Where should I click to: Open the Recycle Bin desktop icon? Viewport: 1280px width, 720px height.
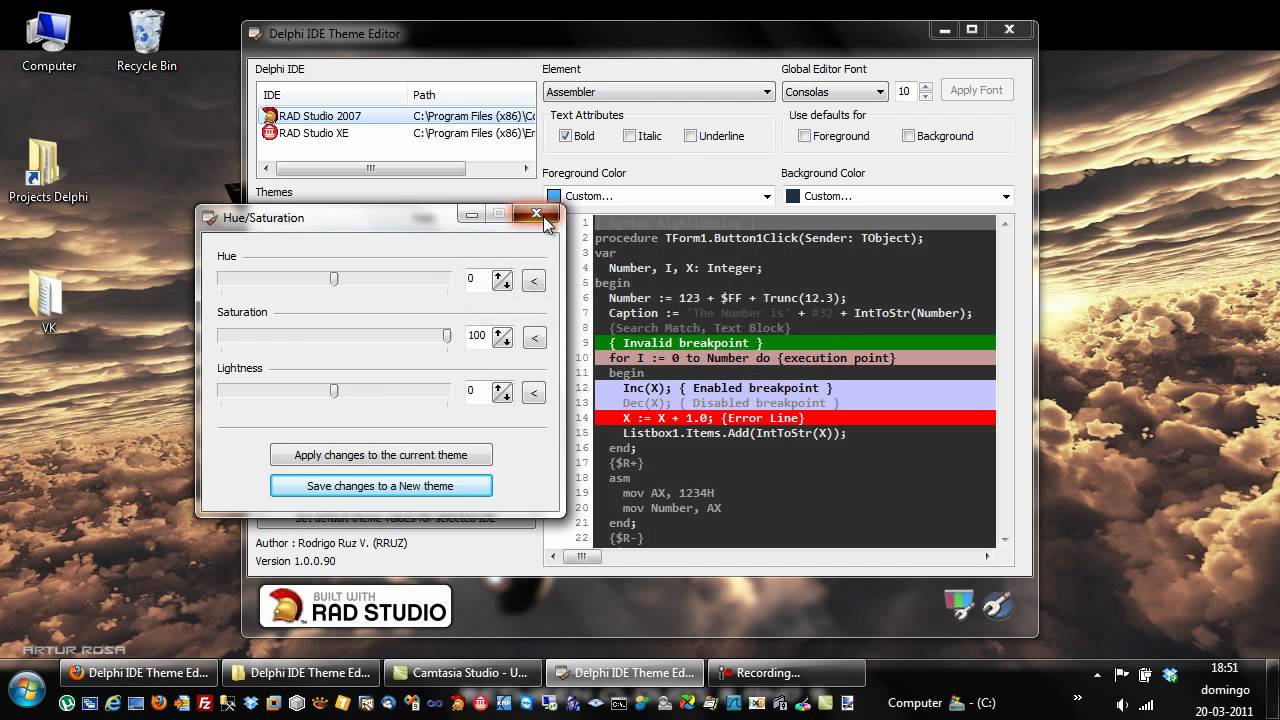[147, 43]
